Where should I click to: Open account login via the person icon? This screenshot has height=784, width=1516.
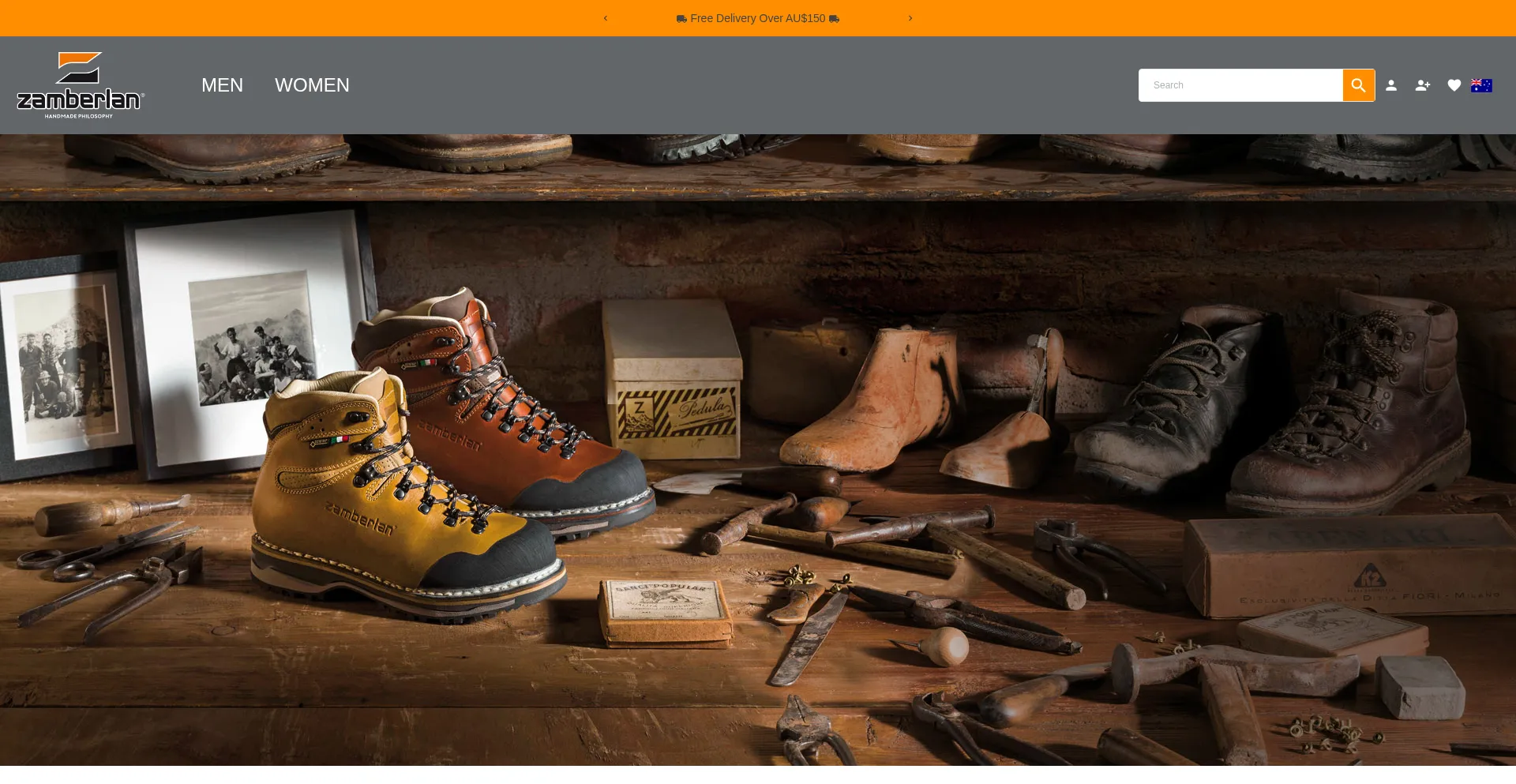[x=1391, y=84]
